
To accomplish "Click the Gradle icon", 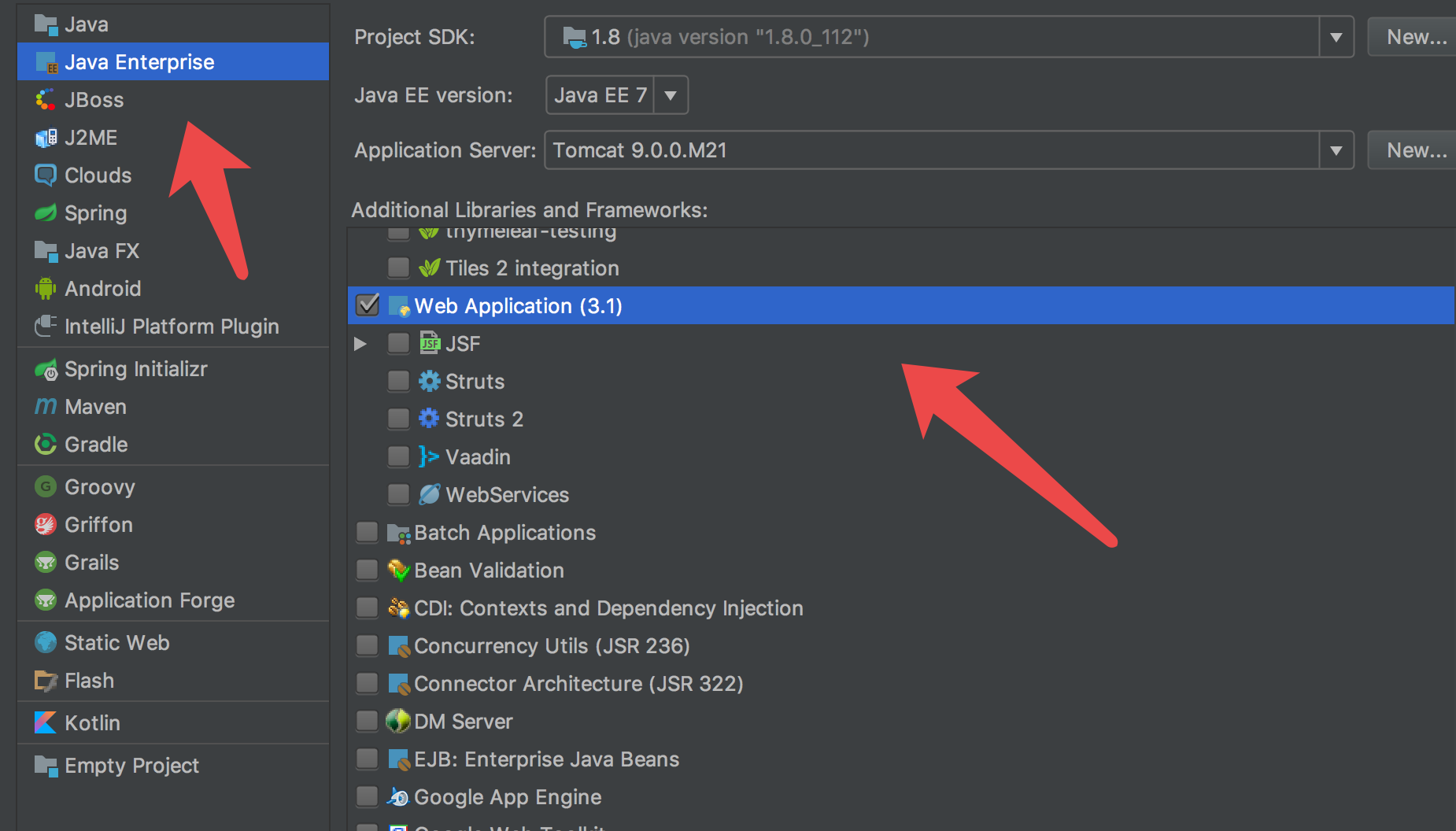I will (x=46, y=445).
